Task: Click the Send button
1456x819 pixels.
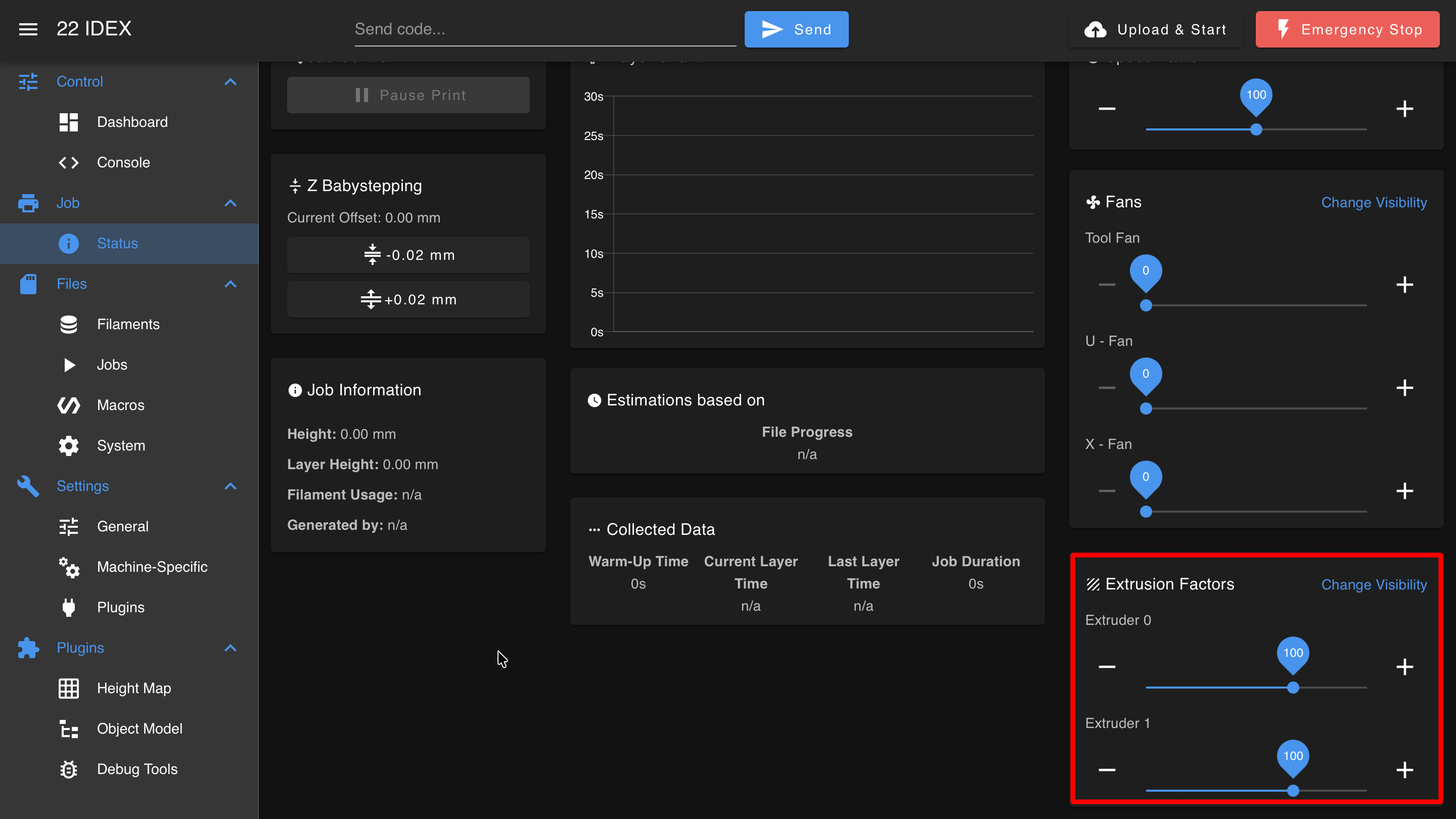Action: point(796,29)
